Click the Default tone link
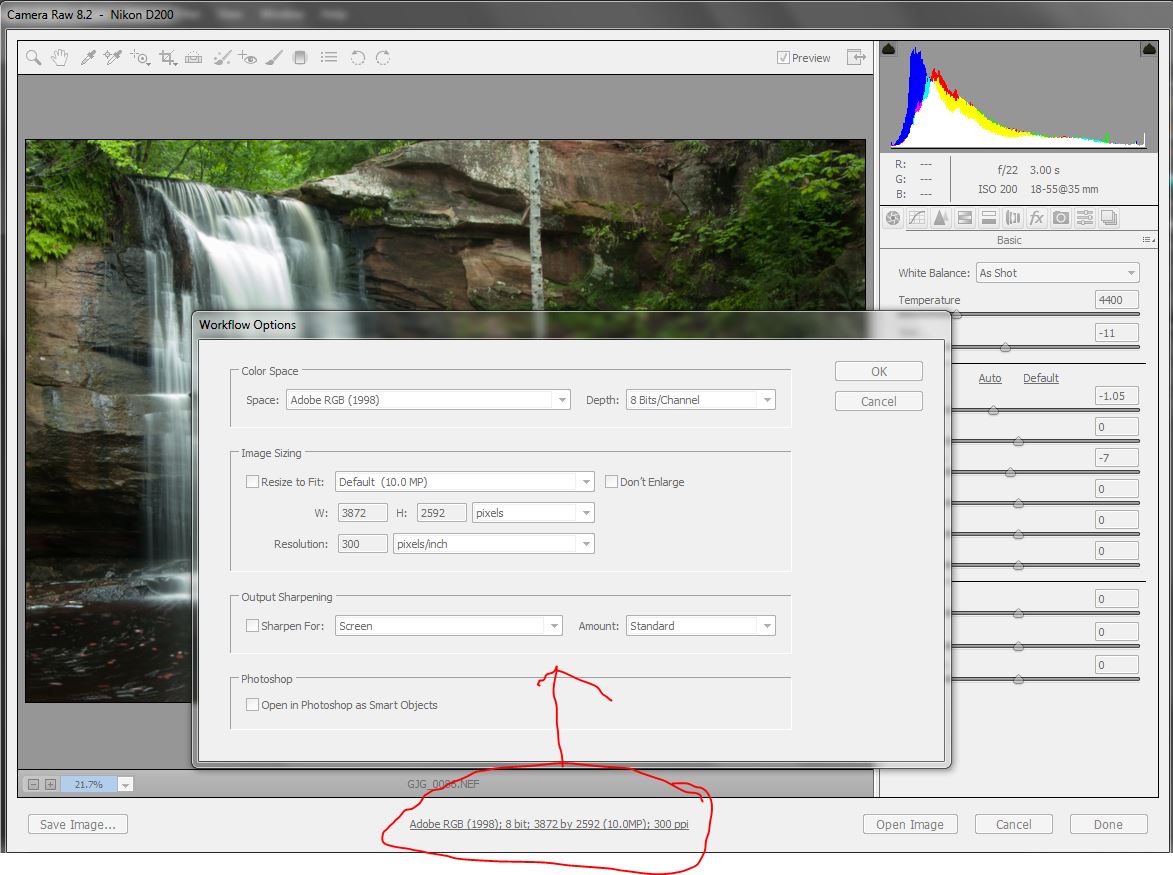The height and width of the screenshot is (875, 1173). click(1041, 378)
